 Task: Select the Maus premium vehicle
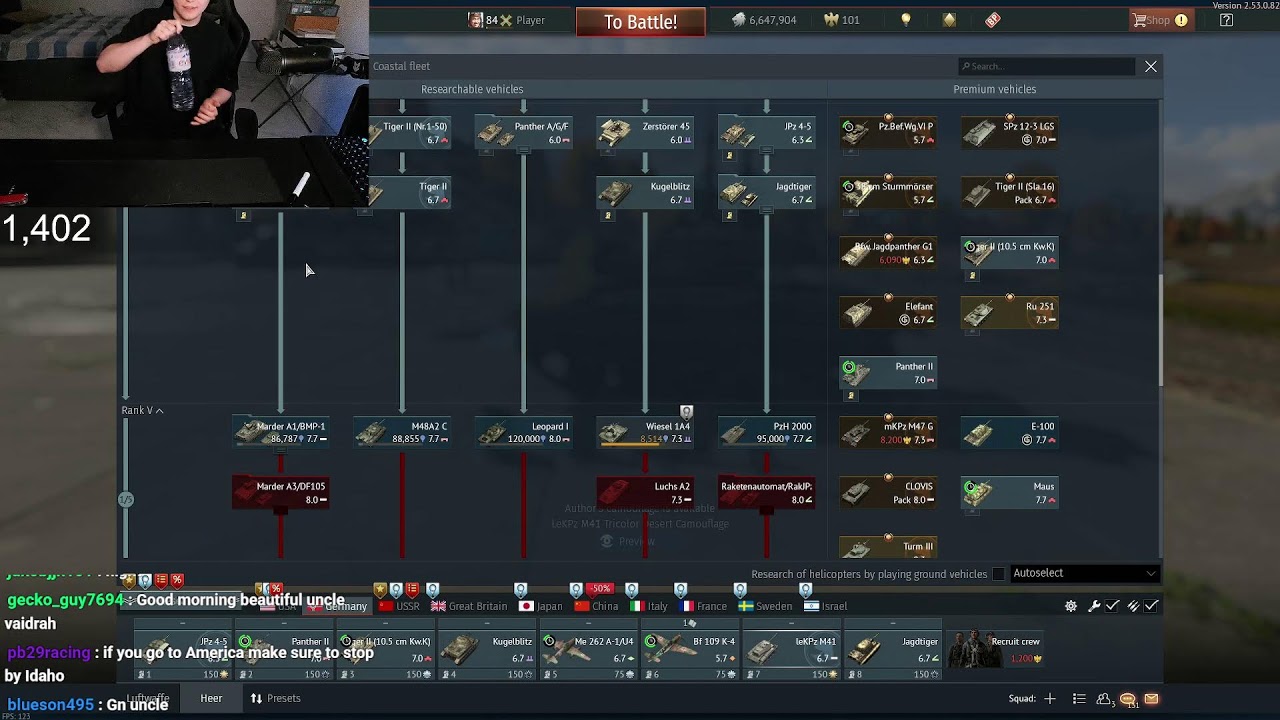1009,493
